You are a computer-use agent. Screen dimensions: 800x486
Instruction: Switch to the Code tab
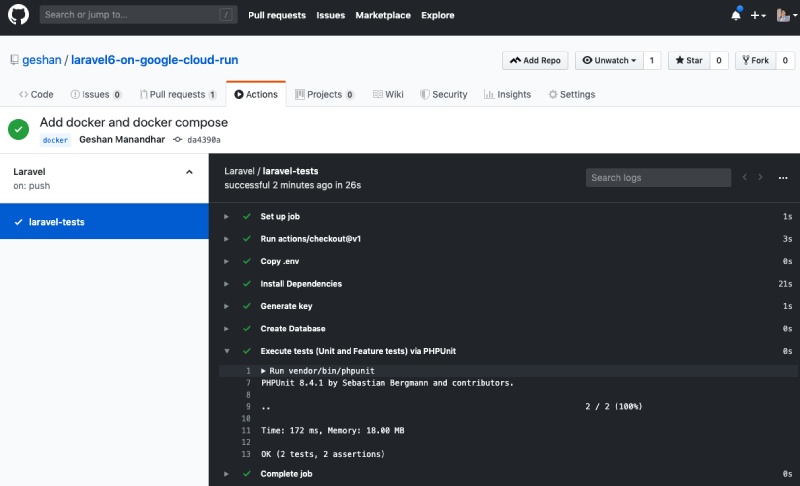36,94
